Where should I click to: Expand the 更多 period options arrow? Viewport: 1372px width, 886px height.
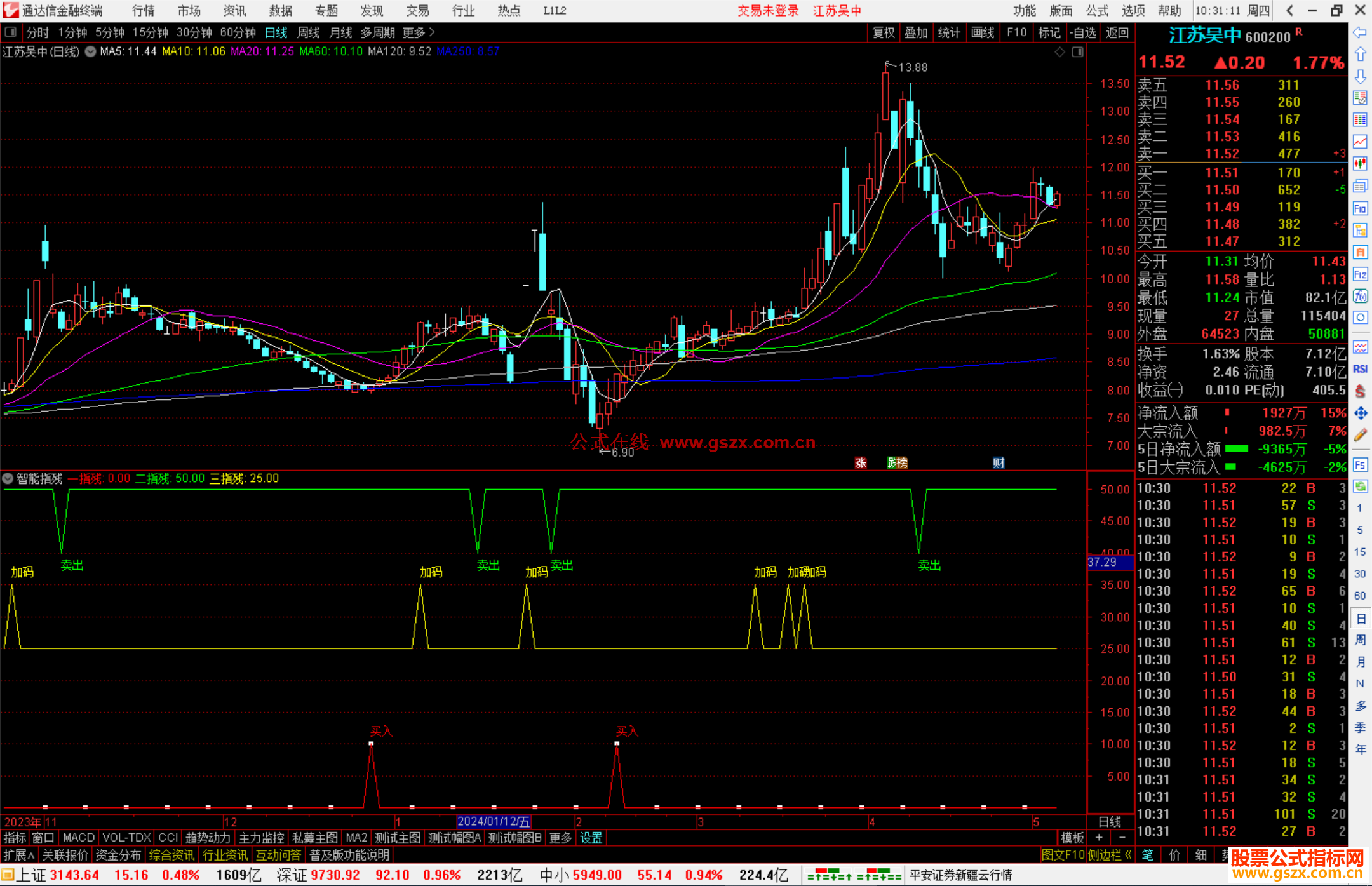[x=432, y=32]
